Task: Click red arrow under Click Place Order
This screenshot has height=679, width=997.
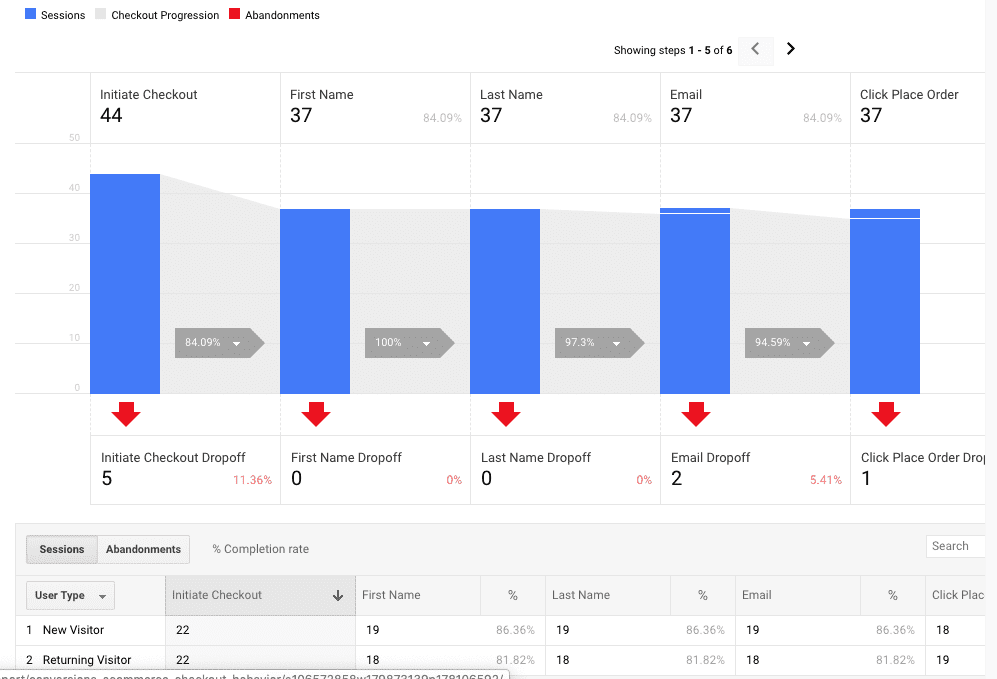Action: tap(886, 413)
